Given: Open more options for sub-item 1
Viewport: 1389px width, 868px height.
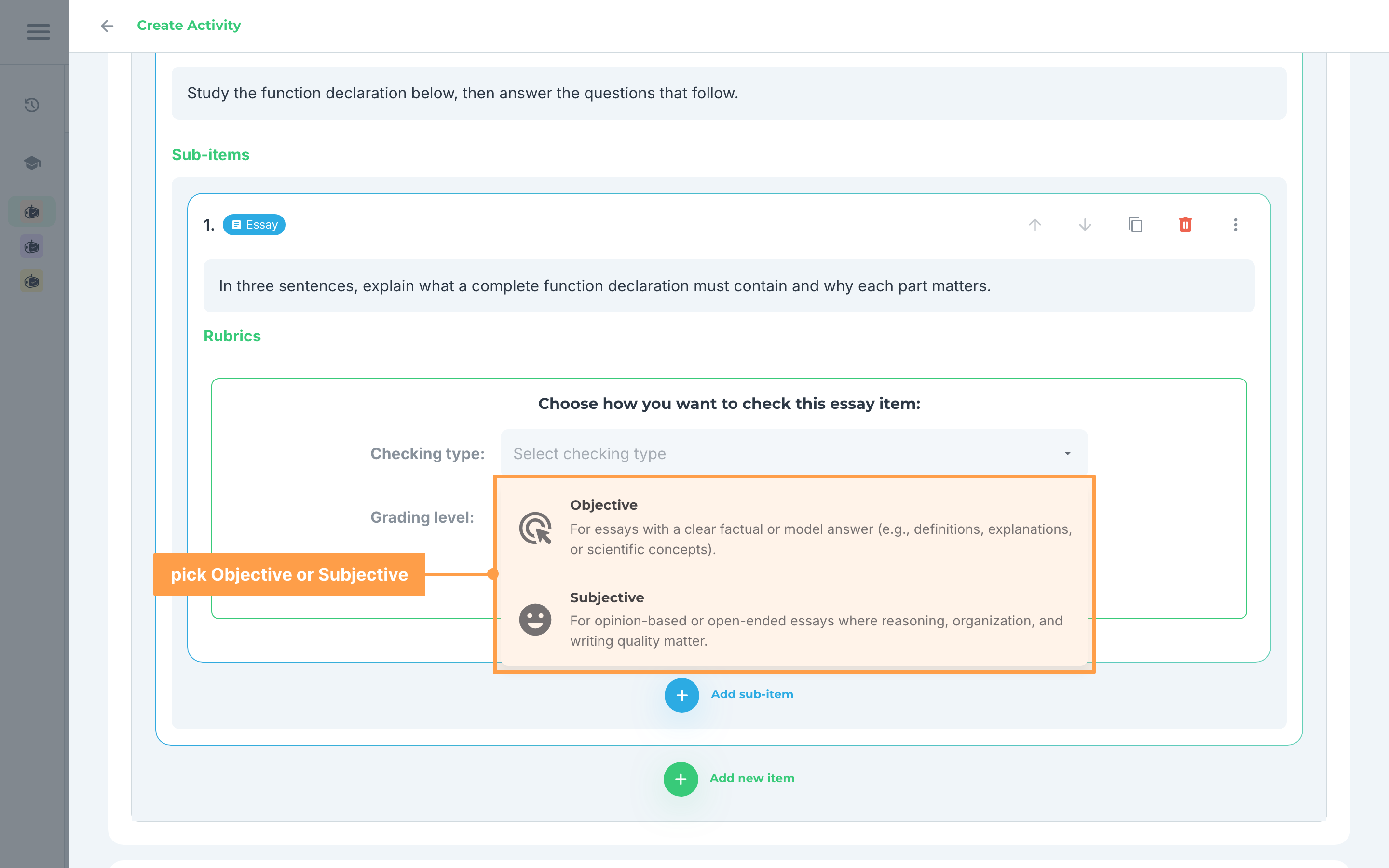Looking at the screenshot, I should (1236, 224).
